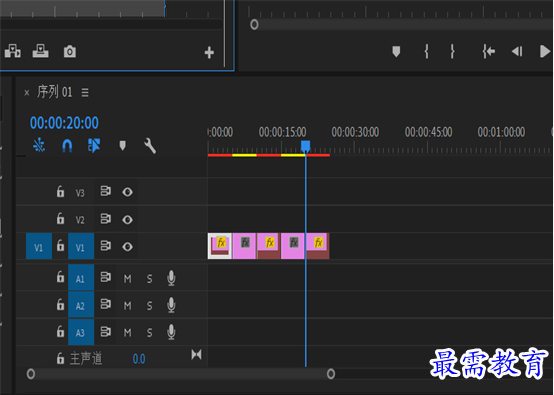This screenshot has width=554, height=395.
Task: Toggle A1 track targeting button
Action: point(81,277)
